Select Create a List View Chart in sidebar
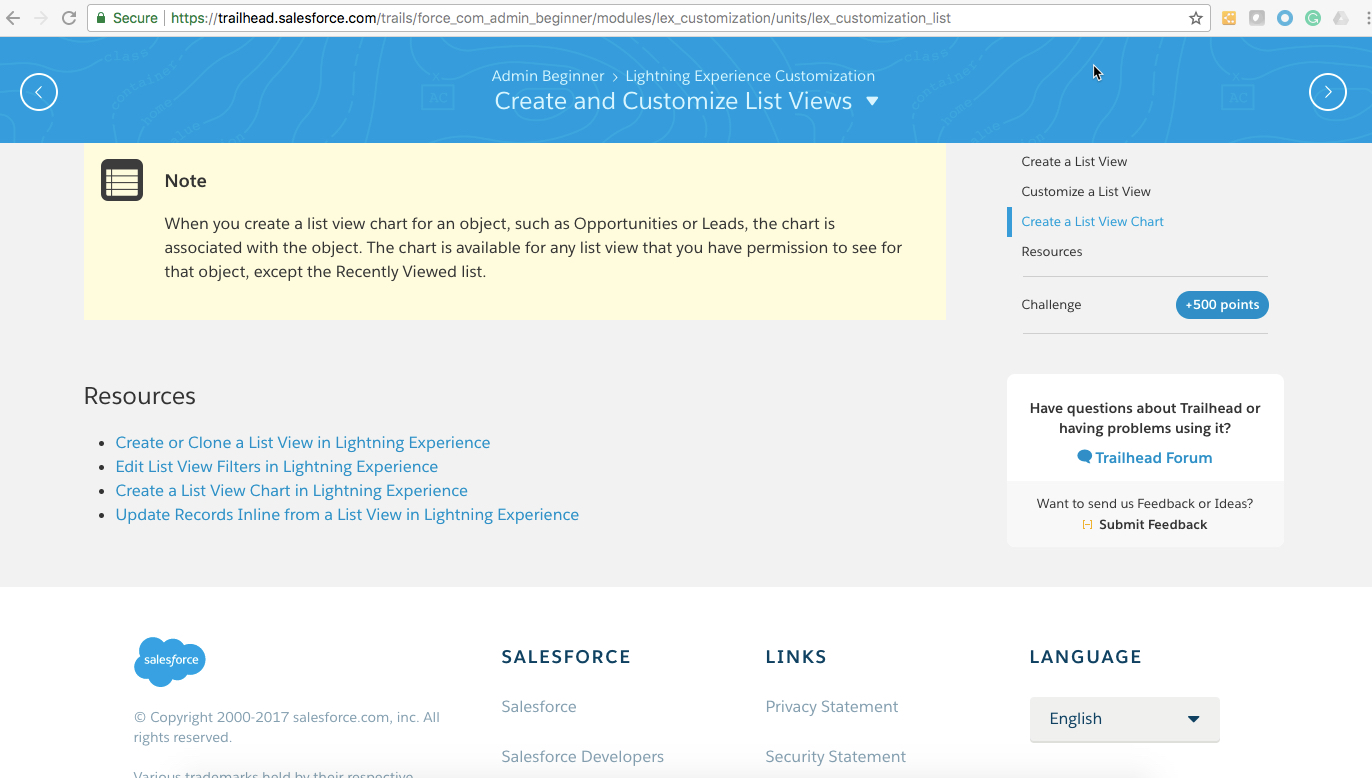Image resolution: width=1372 pixels, height=778 pixels. (x=1092, y=222)
